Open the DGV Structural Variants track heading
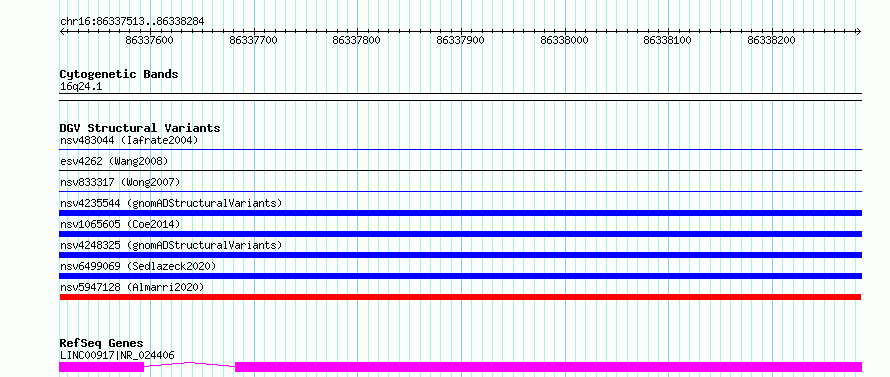The width and height of the screenshot is (890, 377). click(140, 128)
